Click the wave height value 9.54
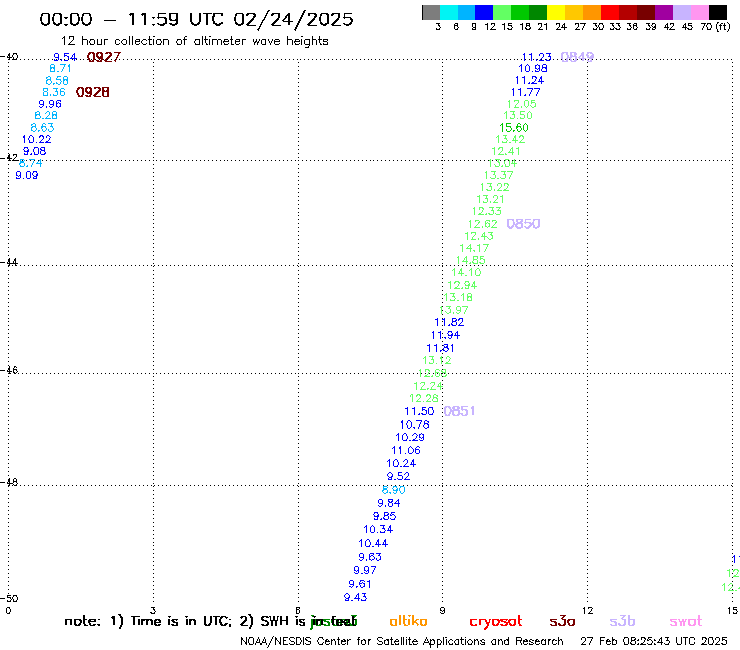 coord(65,57)
